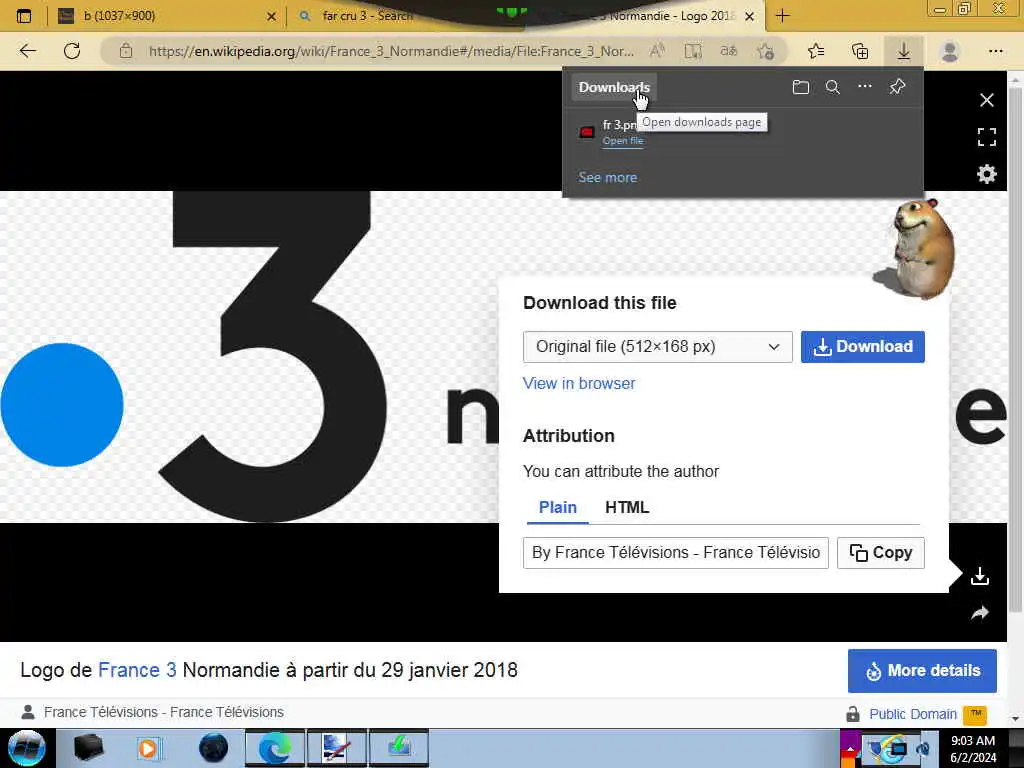Viewport: 1024px width, 768px height.
Task: Switch to Microsoft Edge taskbar button
Action: point(274,748)
